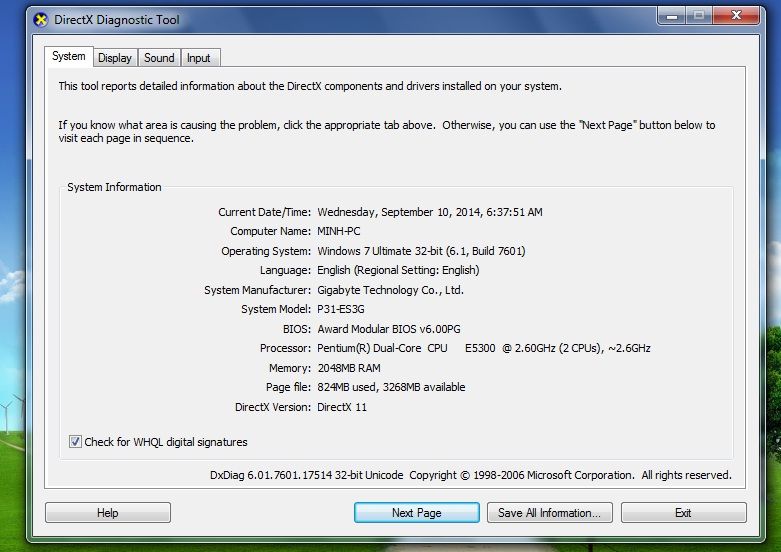Click the DirectX Diagnostic Tool title text

(x=119, y=20)
